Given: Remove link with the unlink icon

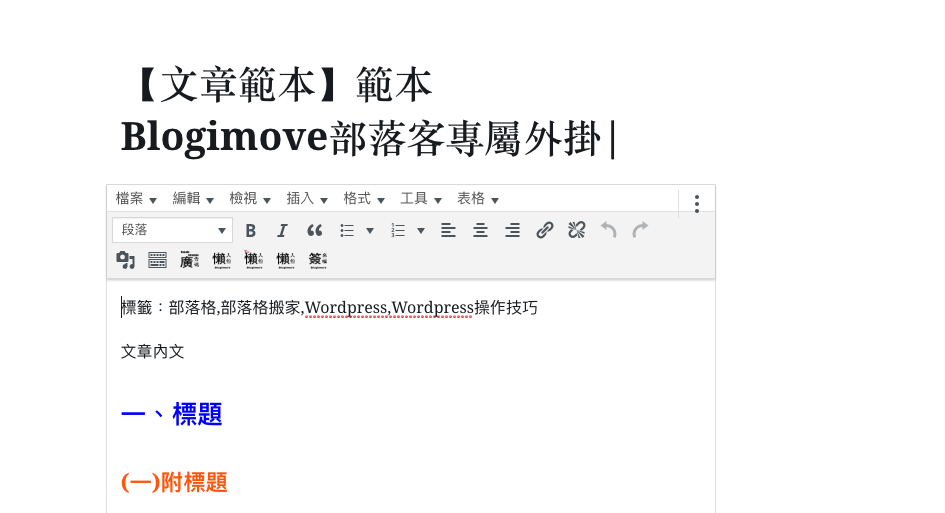Looking at the screenshot, I should 577,230.
